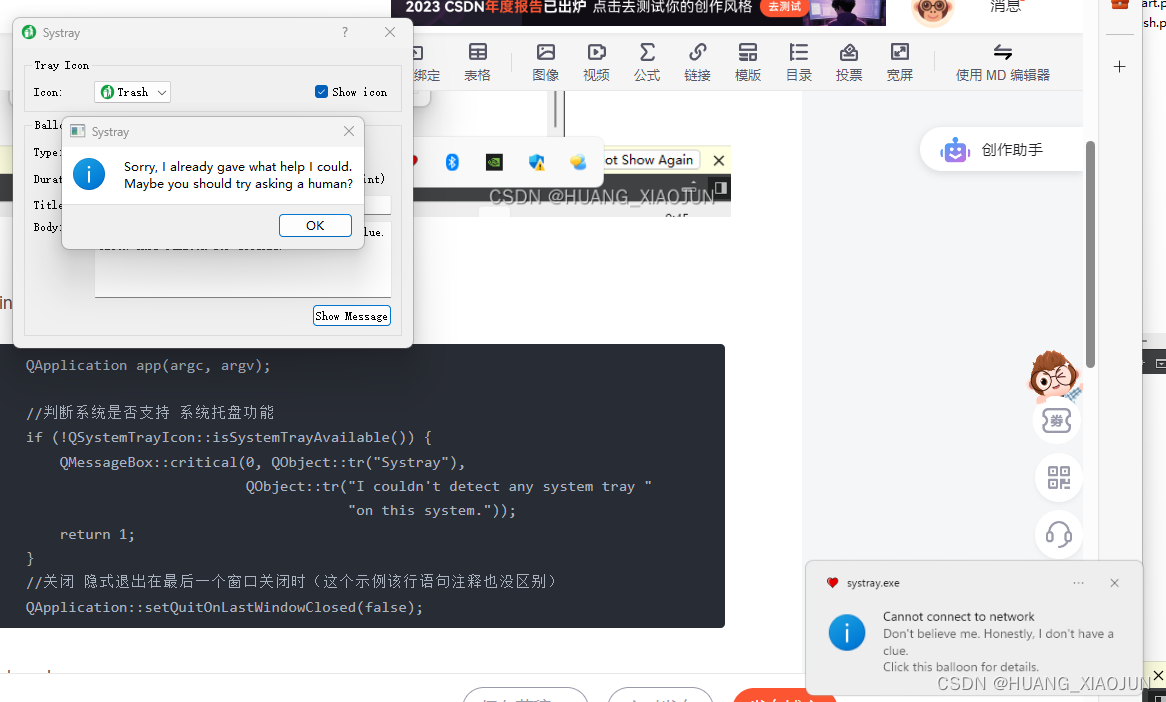Image resolution: width=1166 pixels, height=702 pixels.
Task: Dismiss the systray.exe notification toast
Action: [1114, 583]
